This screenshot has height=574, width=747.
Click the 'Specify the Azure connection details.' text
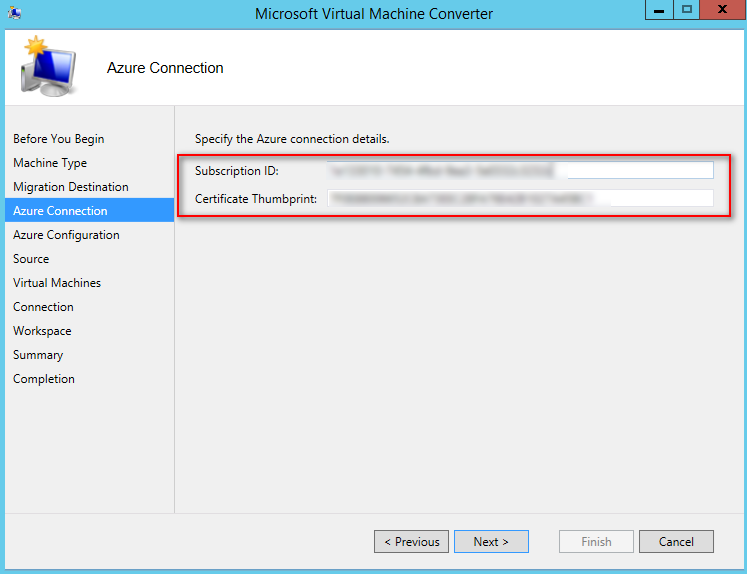[292, 139]
